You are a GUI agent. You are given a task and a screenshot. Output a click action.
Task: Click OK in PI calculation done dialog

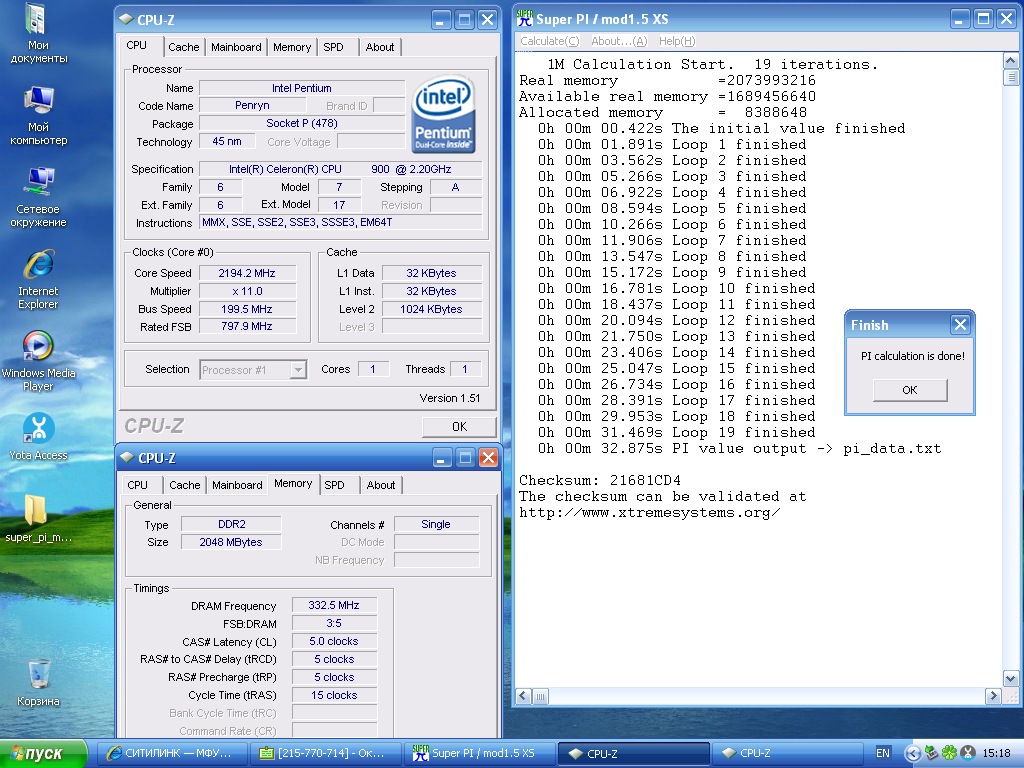910,390
